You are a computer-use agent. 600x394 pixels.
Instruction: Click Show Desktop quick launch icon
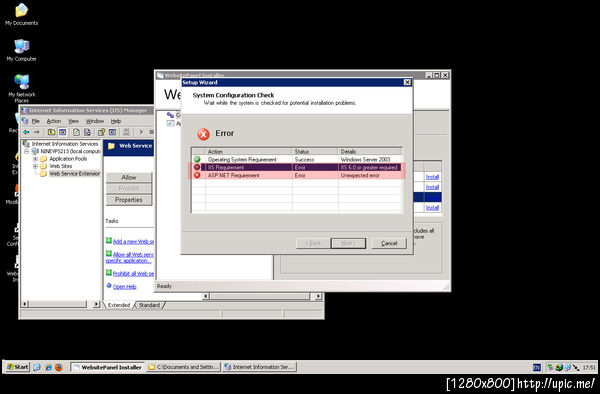pyautogui.click(x=37, y=367)
